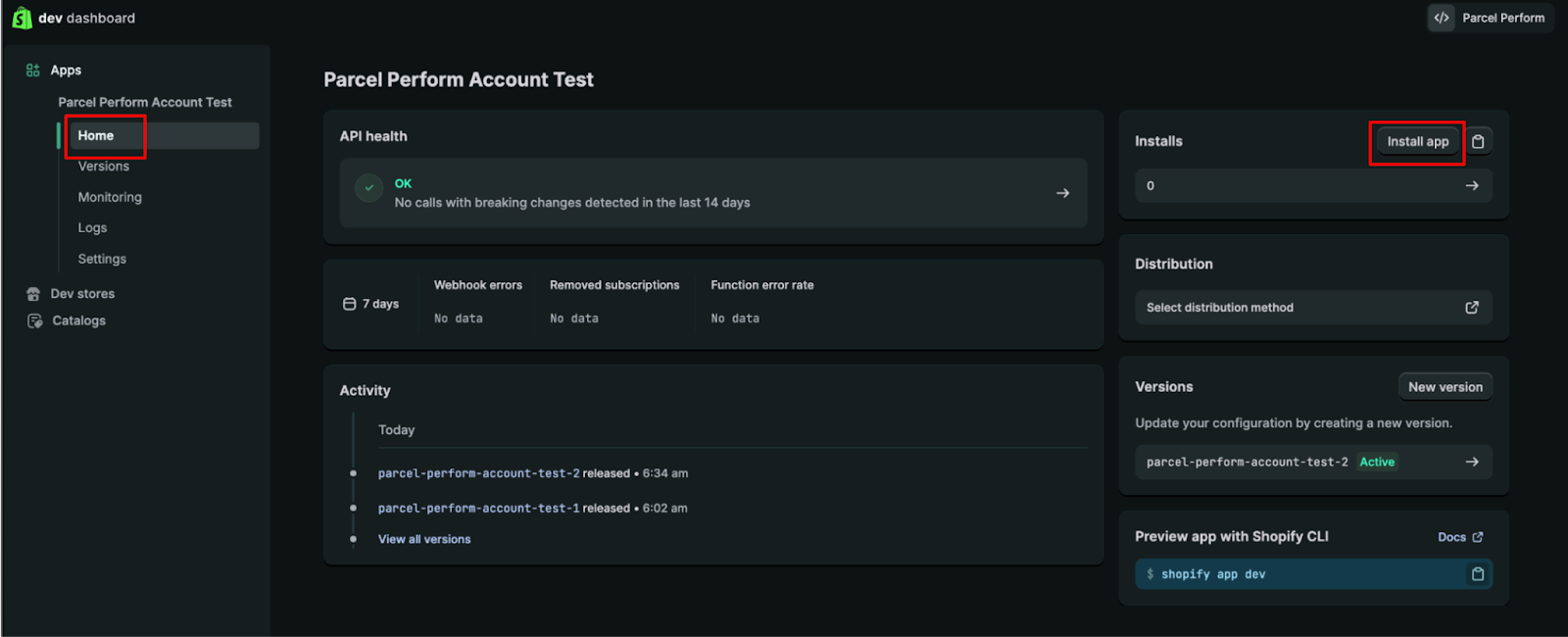
Task: Open Settings in the sidebar
Action: (x=102, y=259)
